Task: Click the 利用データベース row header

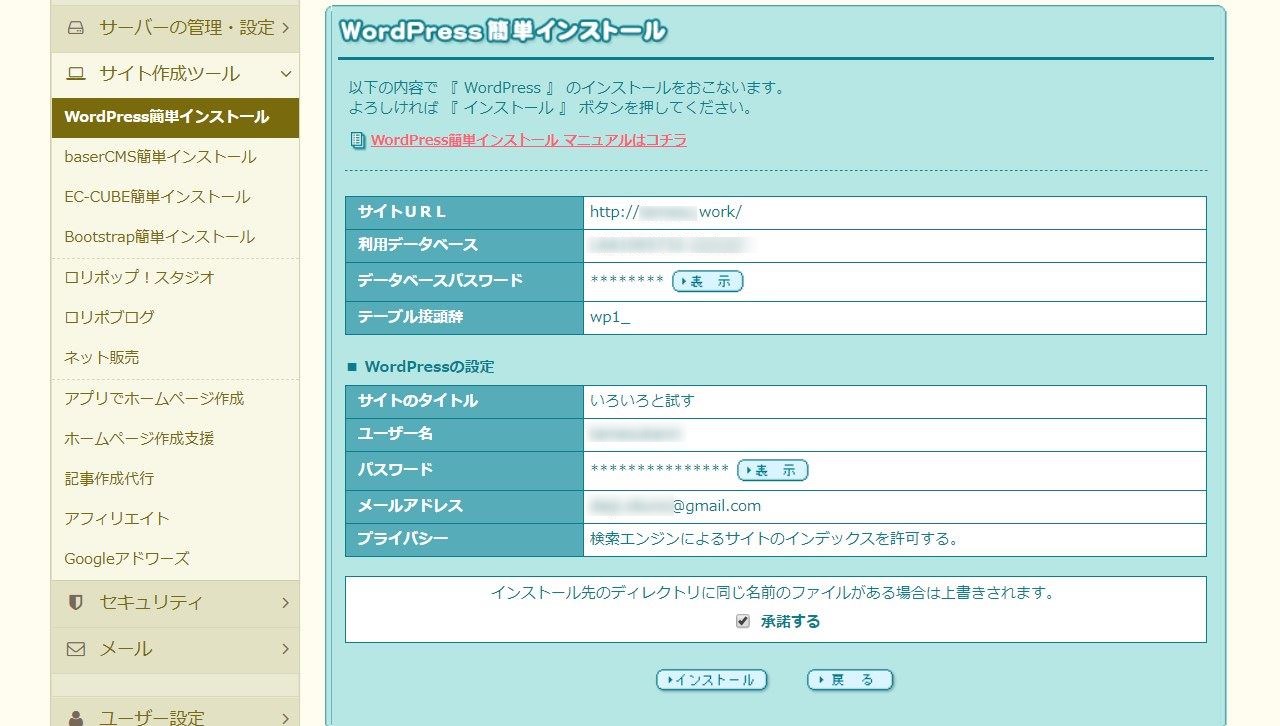Action: [x=464, y=246]
